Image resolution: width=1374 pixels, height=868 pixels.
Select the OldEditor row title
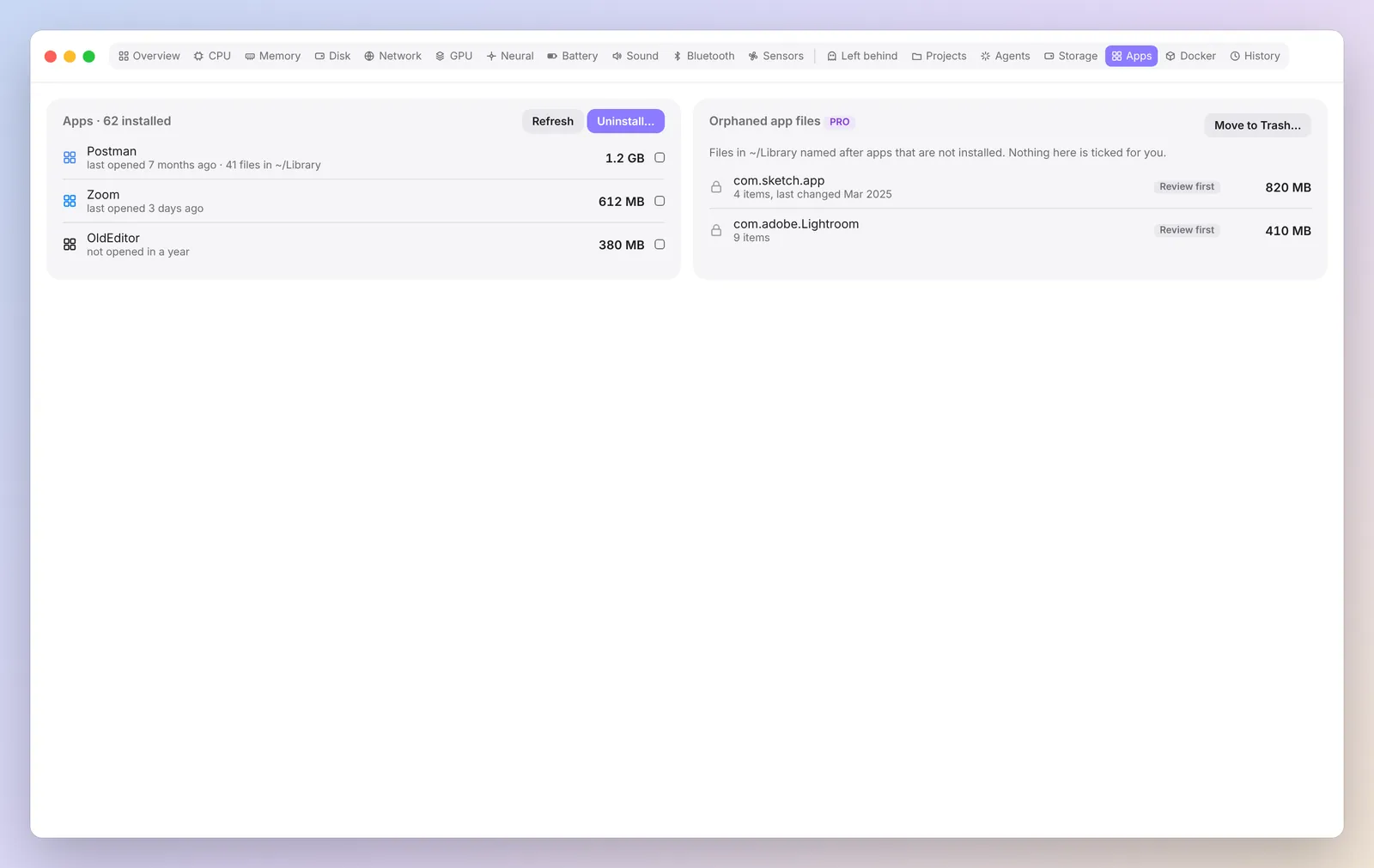(x=113, y=238)
